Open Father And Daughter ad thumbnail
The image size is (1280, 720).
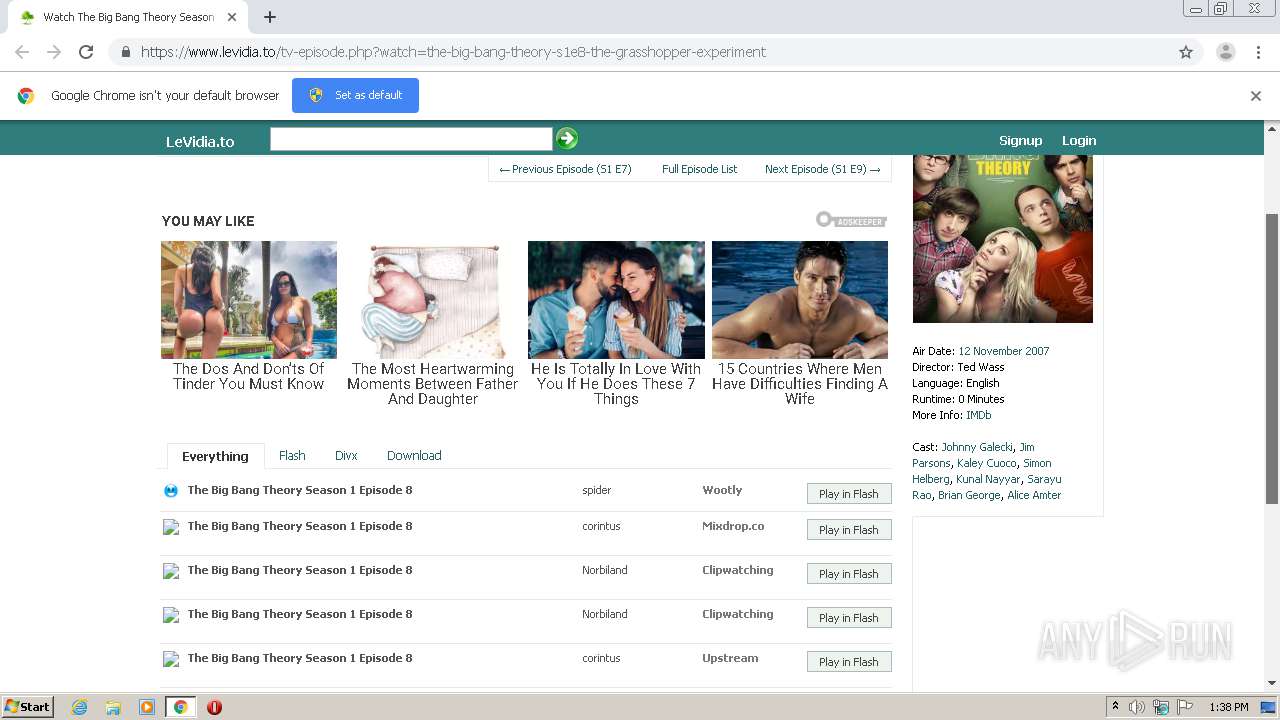click(x=433, y=300)
